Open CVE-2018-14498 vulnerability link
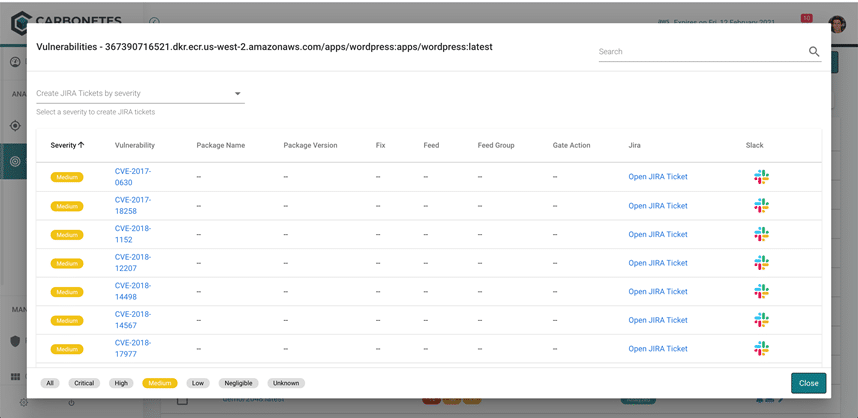858x418 pixels. pyautogui.click(x=133, y=291)
